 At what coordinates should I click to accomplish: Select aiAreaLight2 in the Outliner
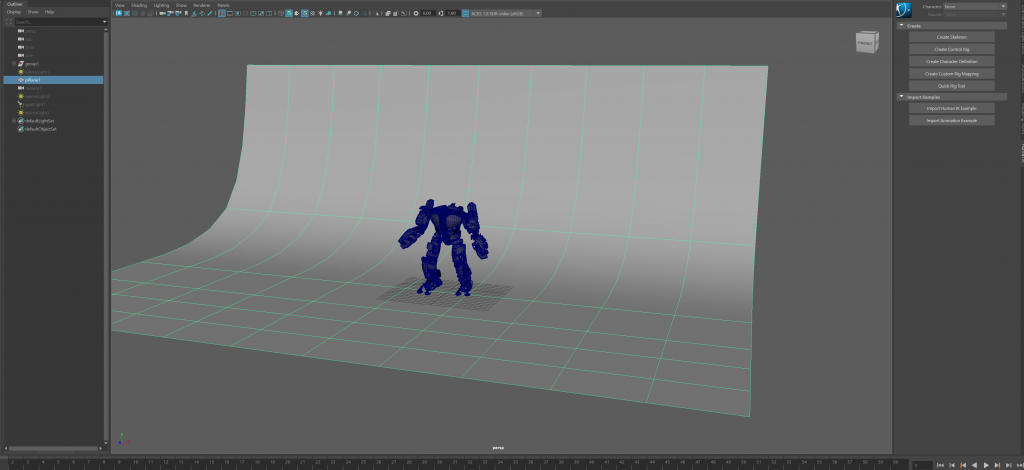37,97
